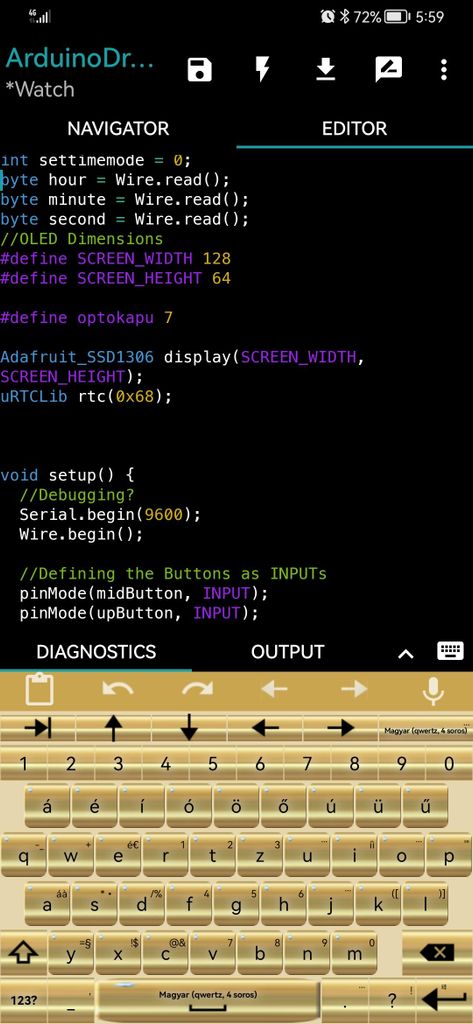Screen dimensions: 473x1024
Task: Tap the Magyar layout label key in the arrow row
Action: click(x=426, y=728)
